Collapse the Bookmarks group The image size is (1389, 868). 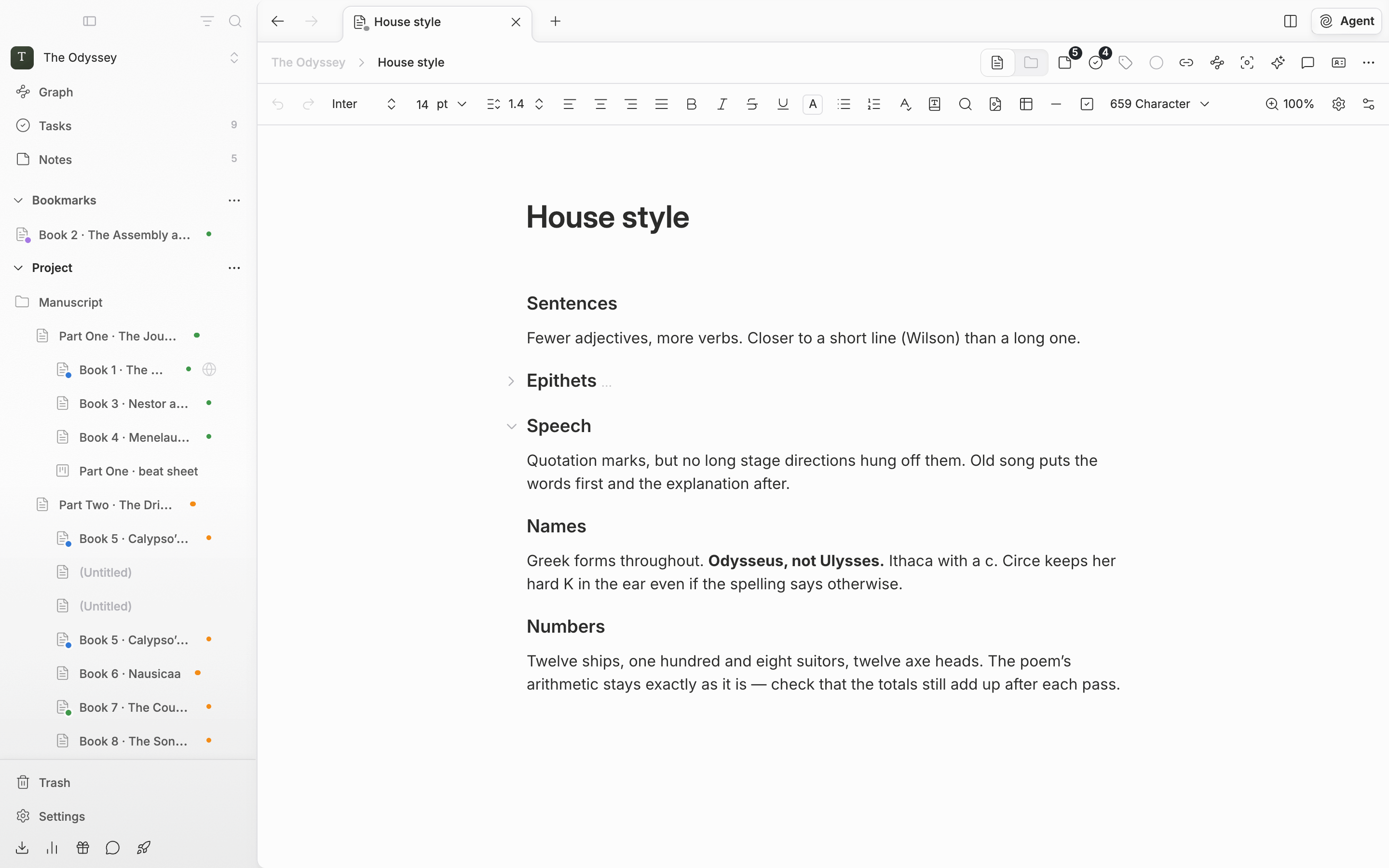point(18,200)
